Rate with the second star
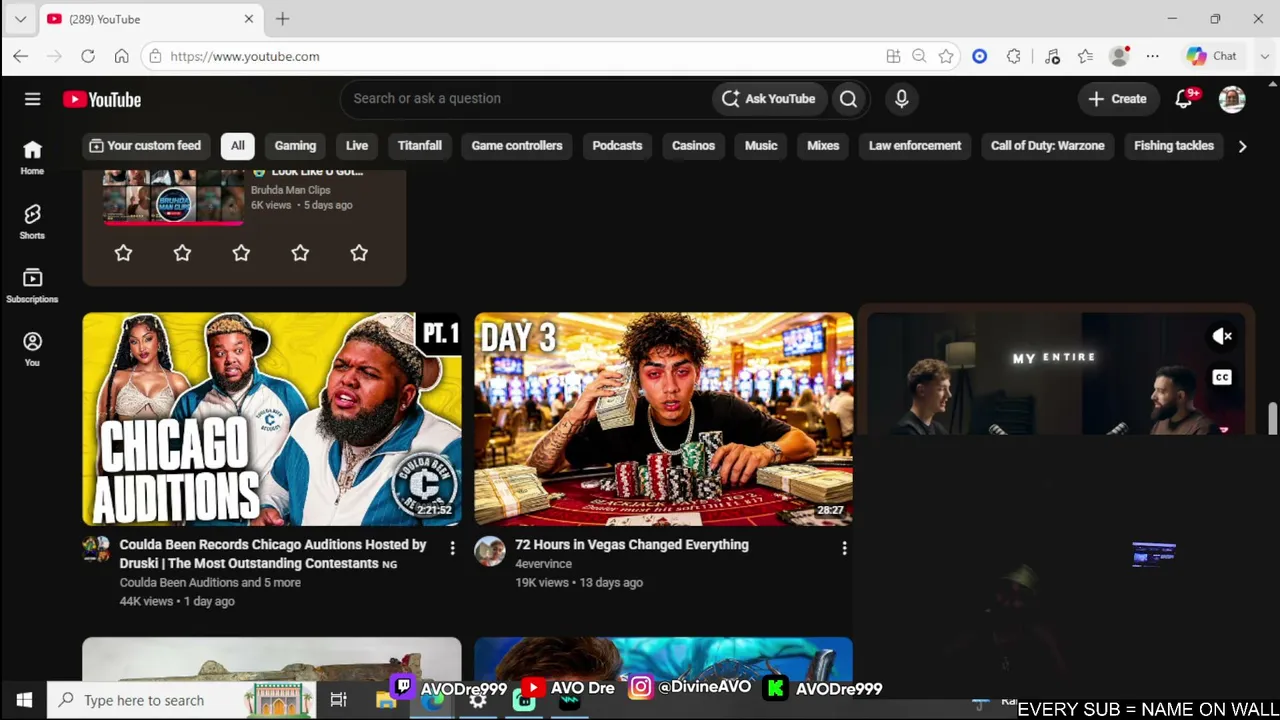1280x720 pixels. coord(182,253)
